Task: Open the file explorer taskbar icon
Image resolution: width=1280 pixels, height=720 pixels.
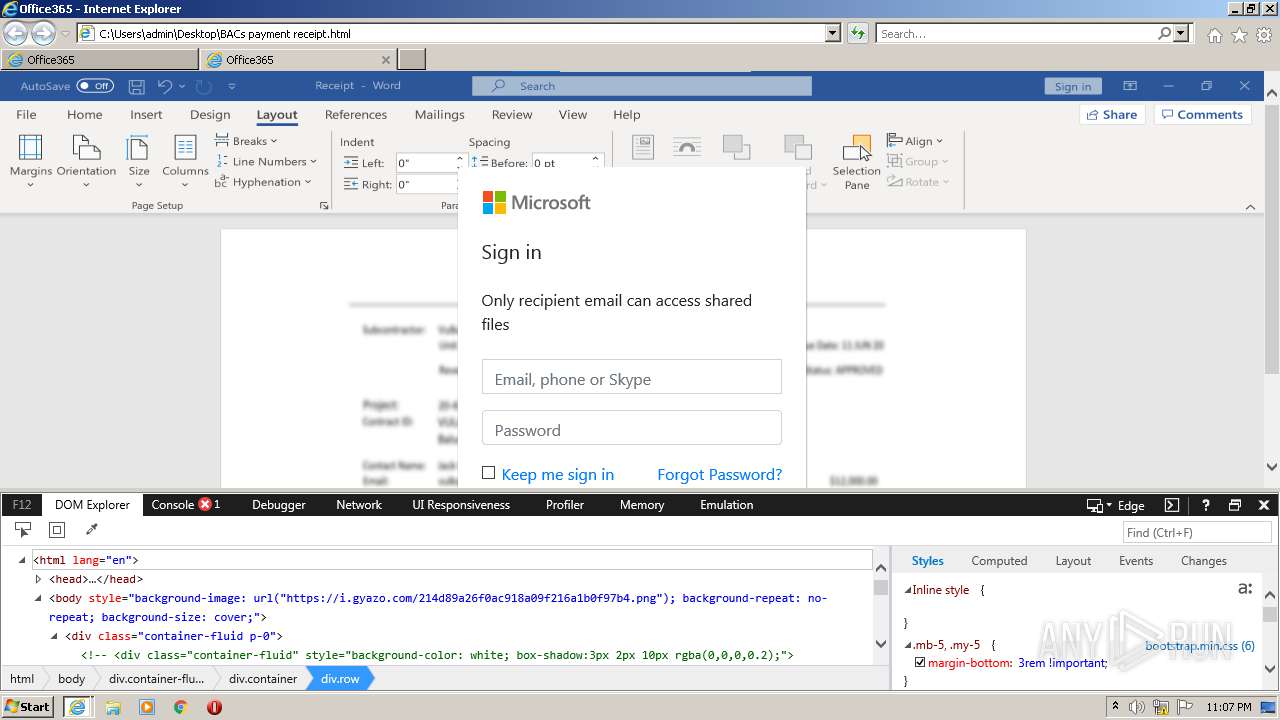Action: tap(113, 707)
